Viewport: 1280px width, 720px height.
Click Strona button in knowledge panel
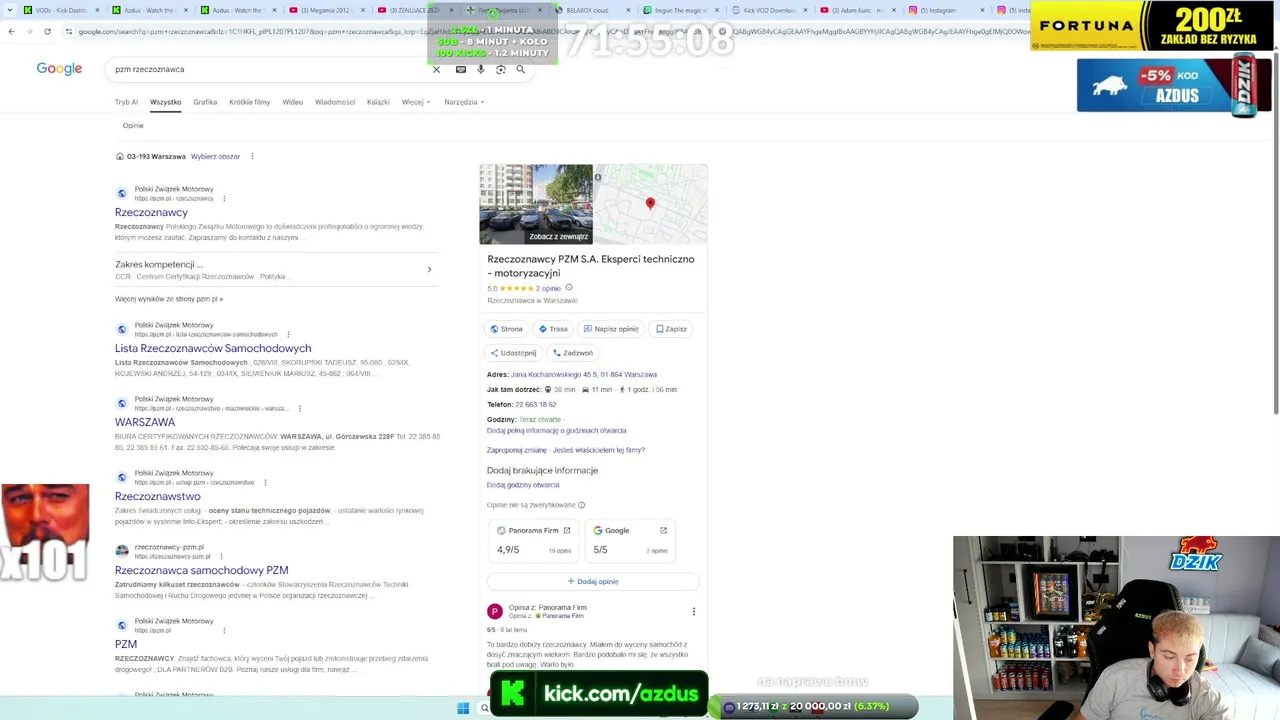coord(507,329)
